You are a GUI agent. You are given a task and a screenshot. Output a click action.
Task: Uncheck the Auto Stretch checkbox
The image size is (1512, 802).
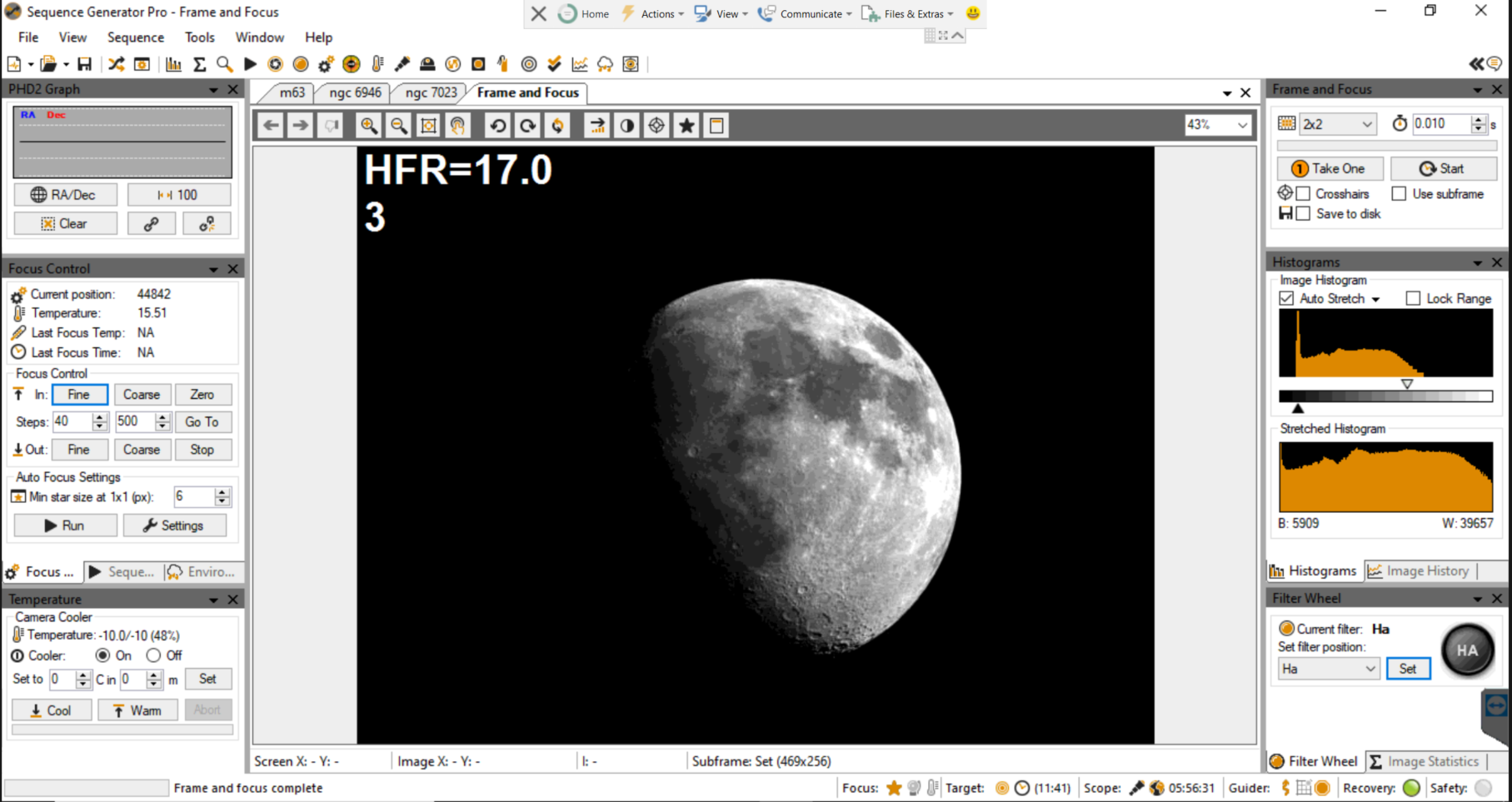pyautogui.click(x=1286, y=298)
